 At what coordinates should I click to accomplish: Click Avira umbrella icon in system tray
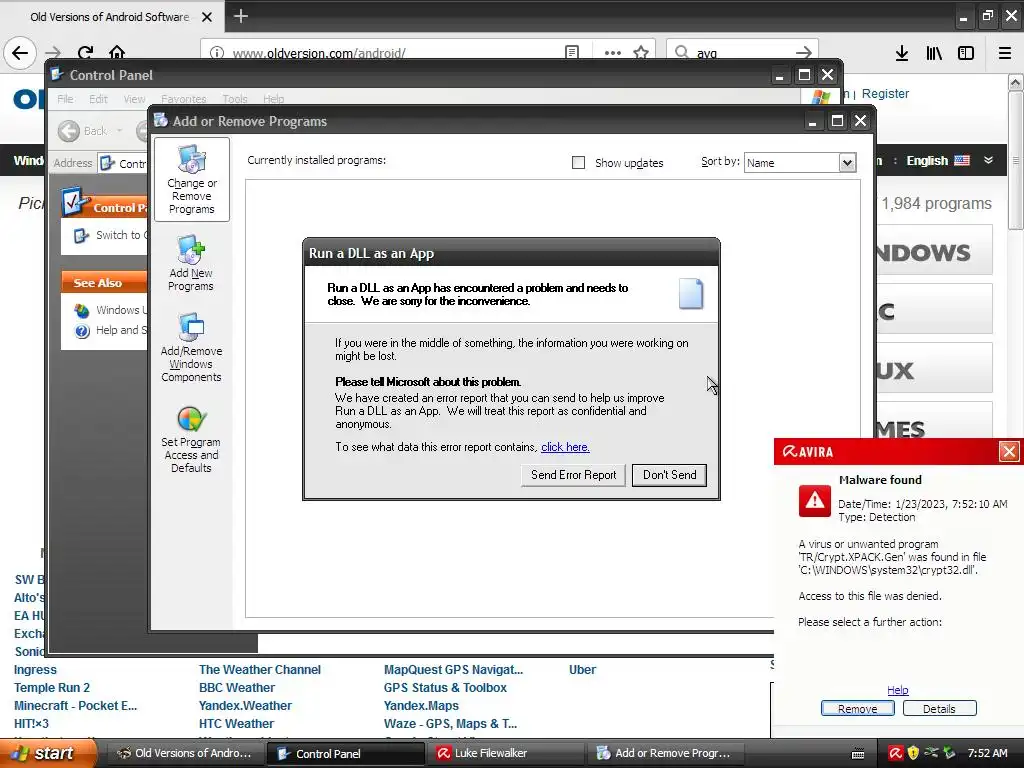pyautogui.click(x=895, y=753)
